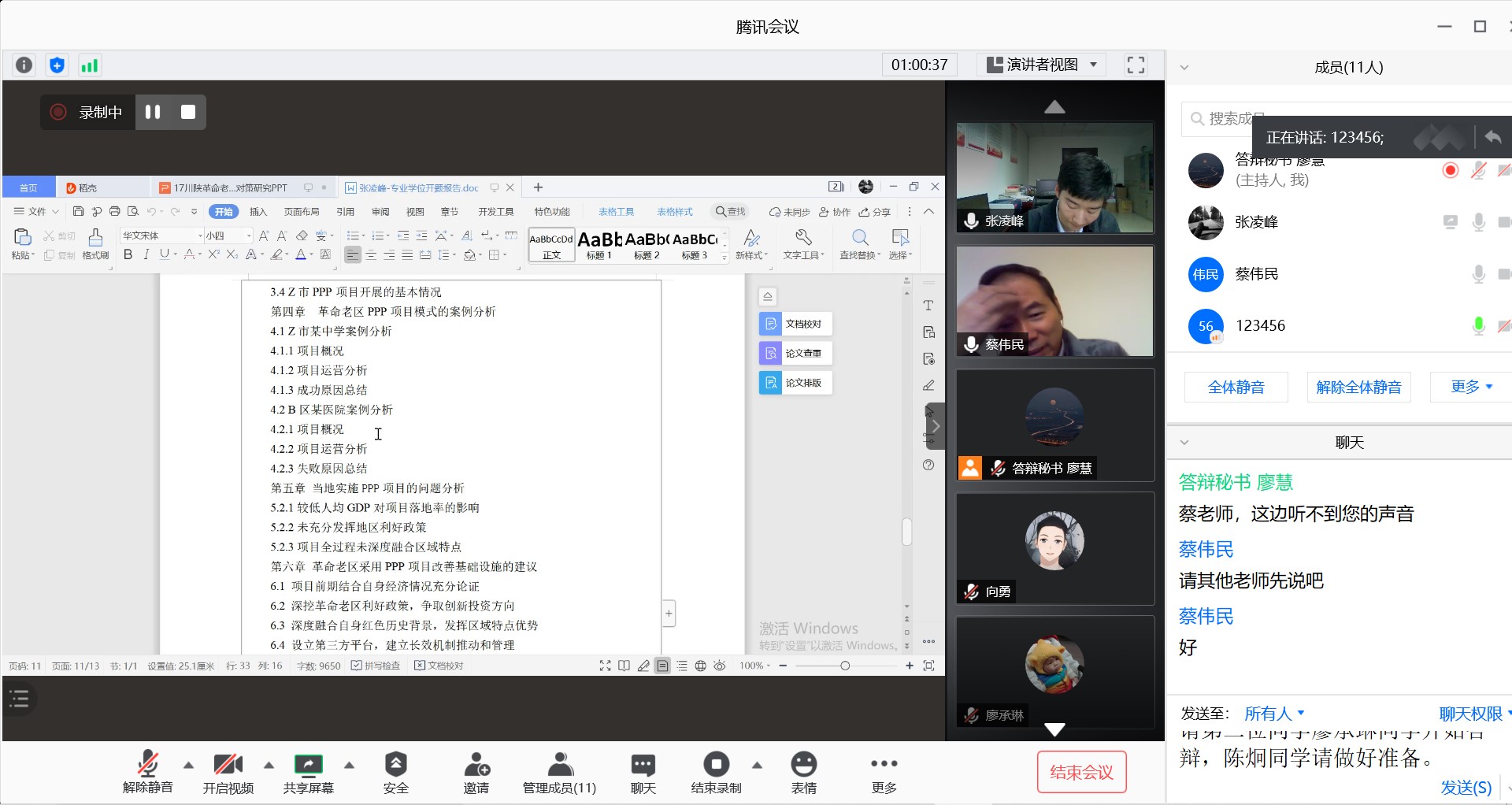This screenshot has height=805, width=1512.
Task: Click 文档校对 side button
Action: pos(795,324)
